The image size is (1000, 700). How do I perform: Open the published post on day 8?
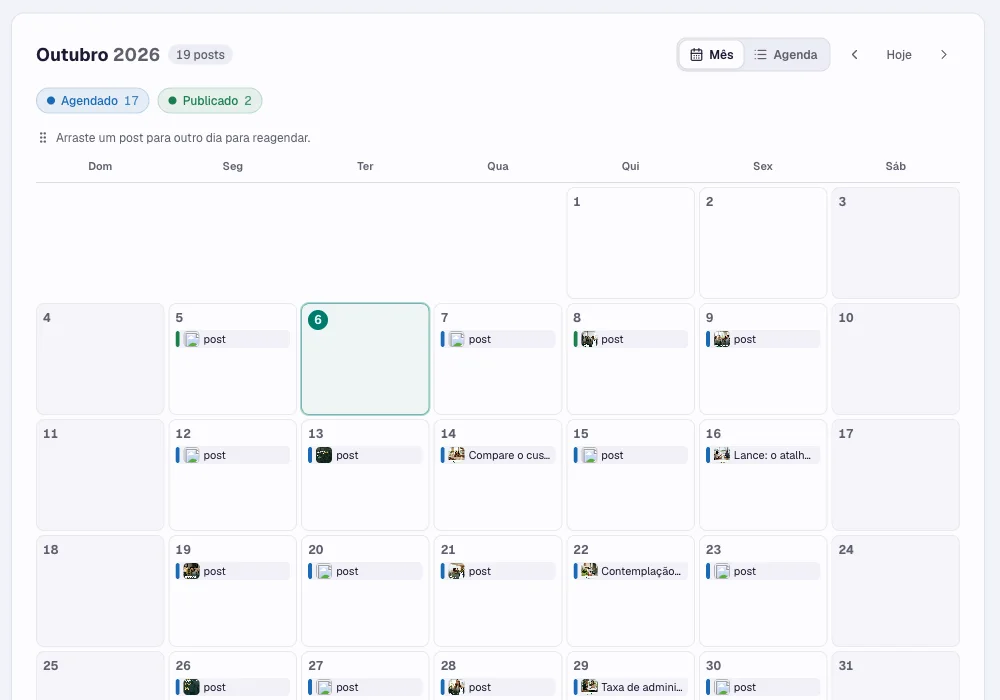pos(631,339)
